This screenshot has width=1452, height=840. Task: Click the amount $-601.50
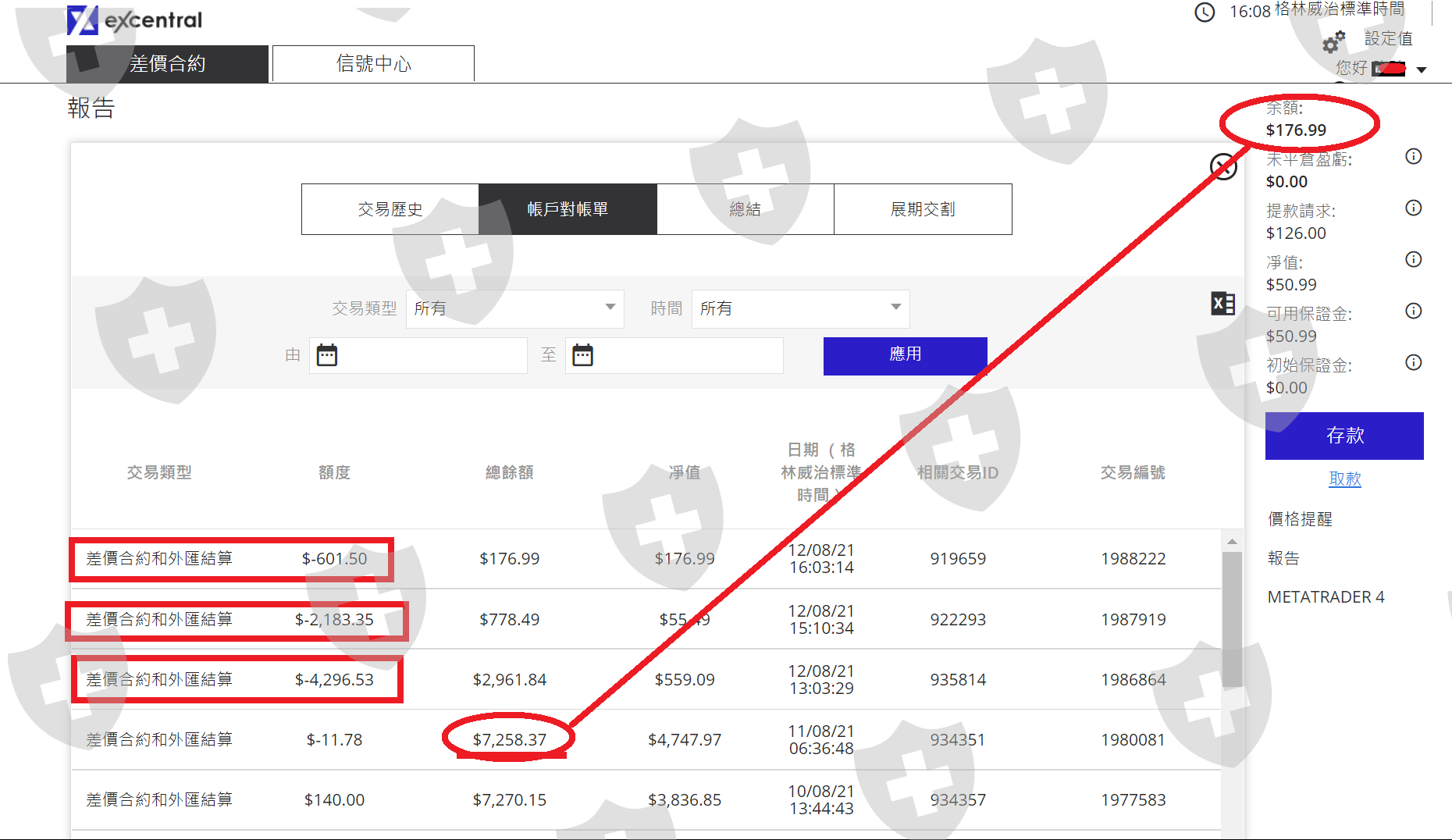click(334, 559)
